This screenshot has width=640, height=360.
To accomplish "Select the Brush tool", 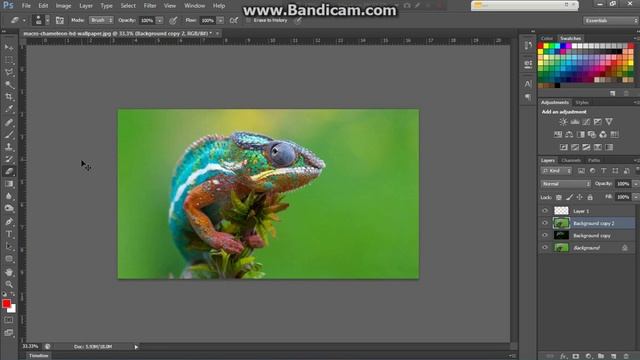I will tap(9, 134).
